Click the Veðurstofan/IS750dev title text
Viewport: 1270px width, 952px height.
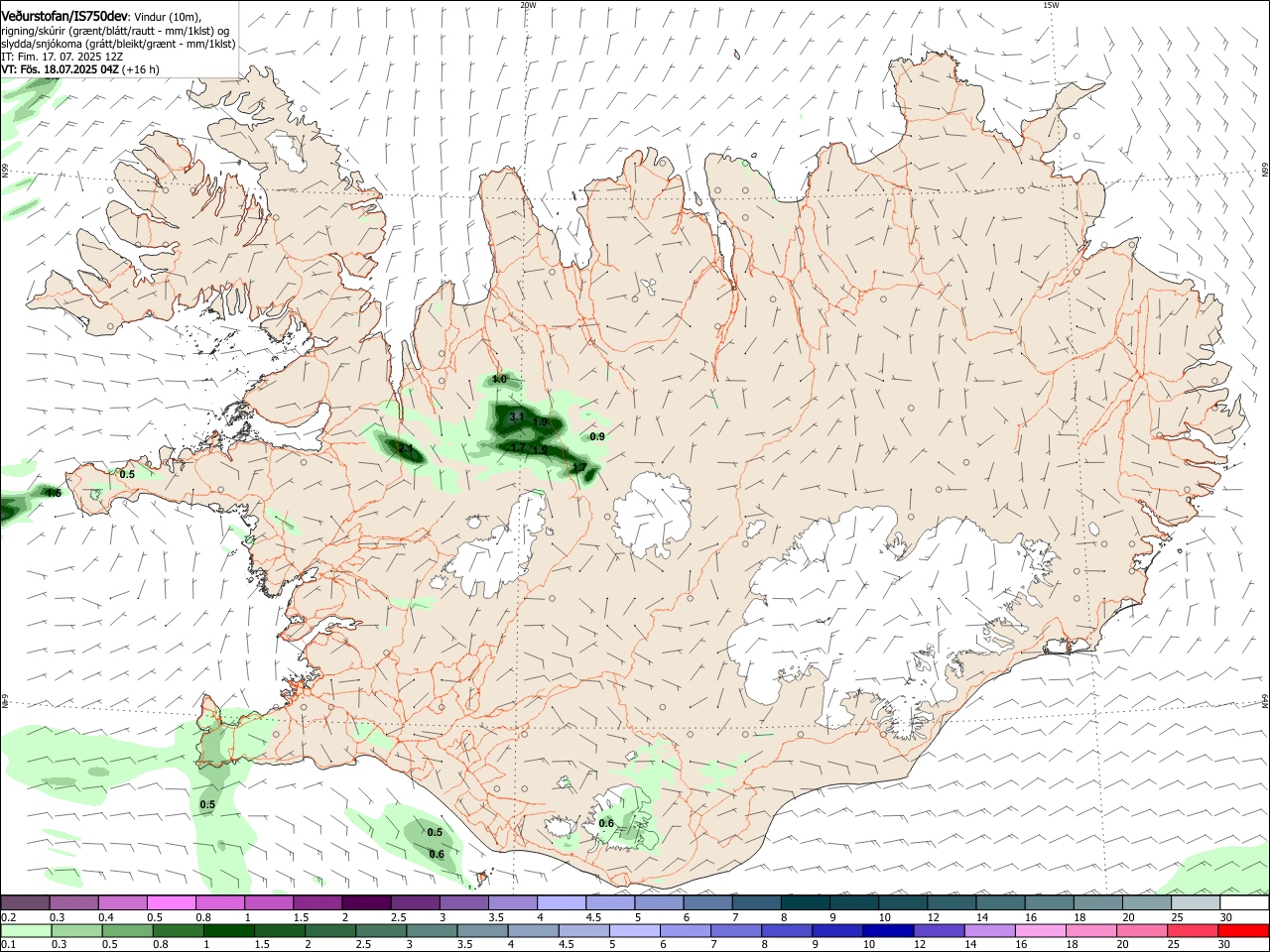64,16
